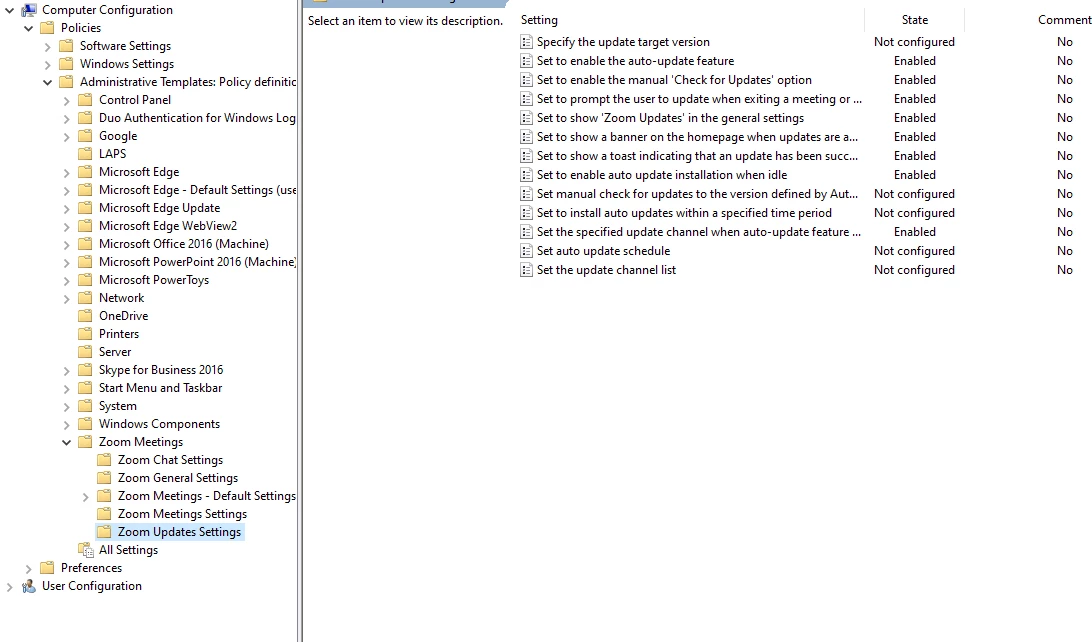Click policy icon for 'Specify the update target version'

coord(526,42)
